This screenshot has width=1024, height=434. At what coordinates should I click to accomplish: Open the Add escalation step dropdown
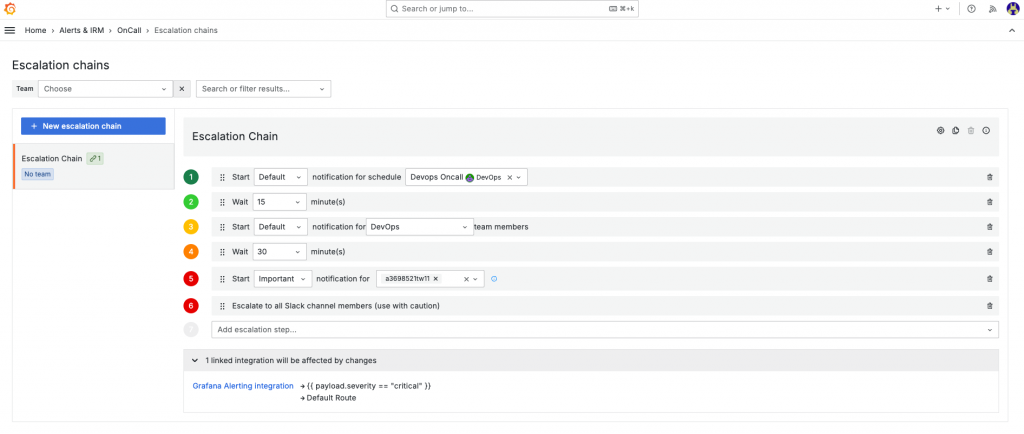coord(605,330)
